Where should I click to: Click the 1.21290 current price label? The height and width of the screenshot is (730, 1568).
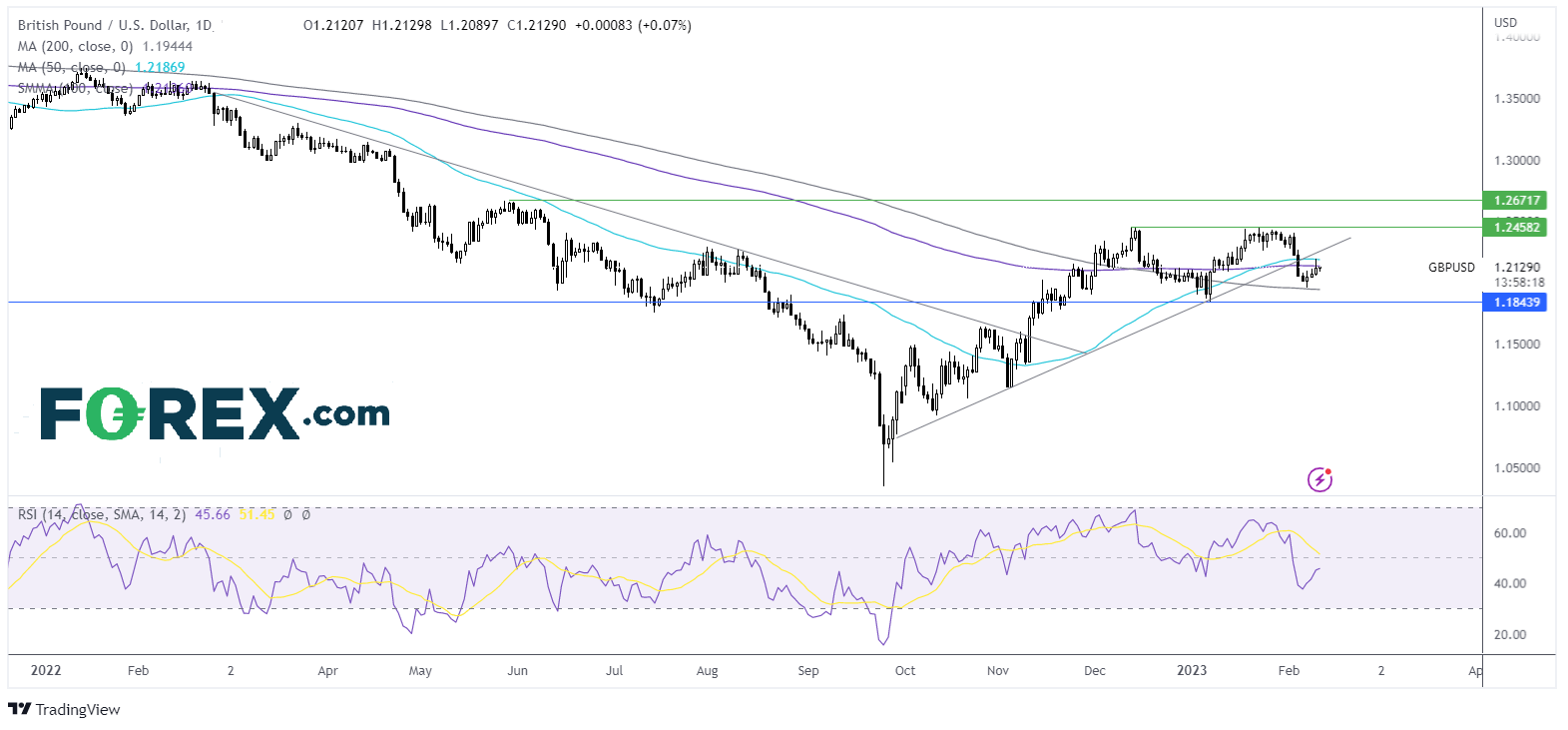click(x=1516, y=268)
